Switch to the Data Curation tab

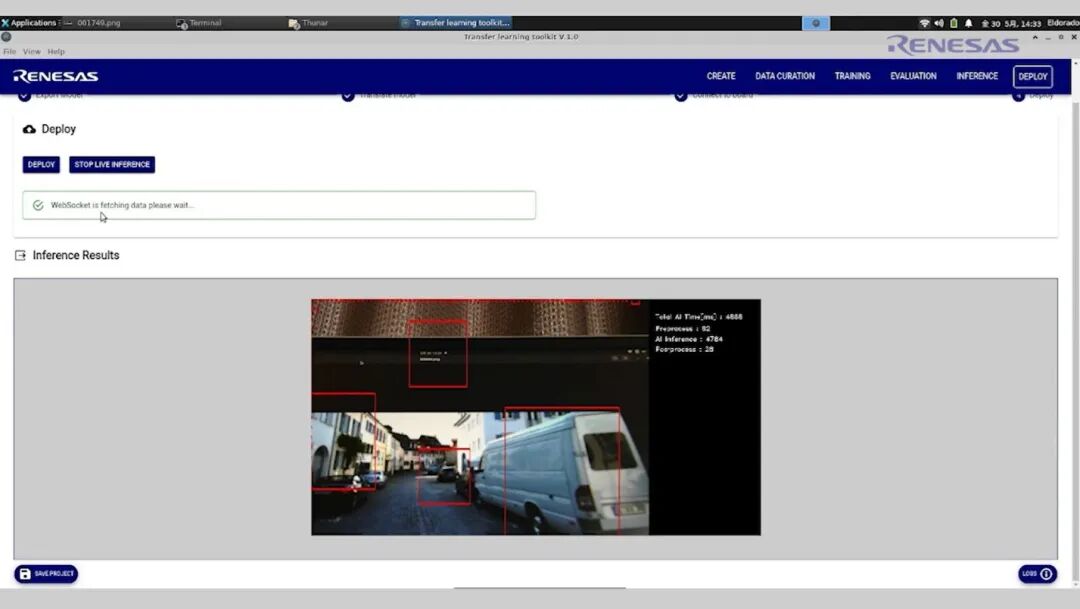click(x=785, y=76)
